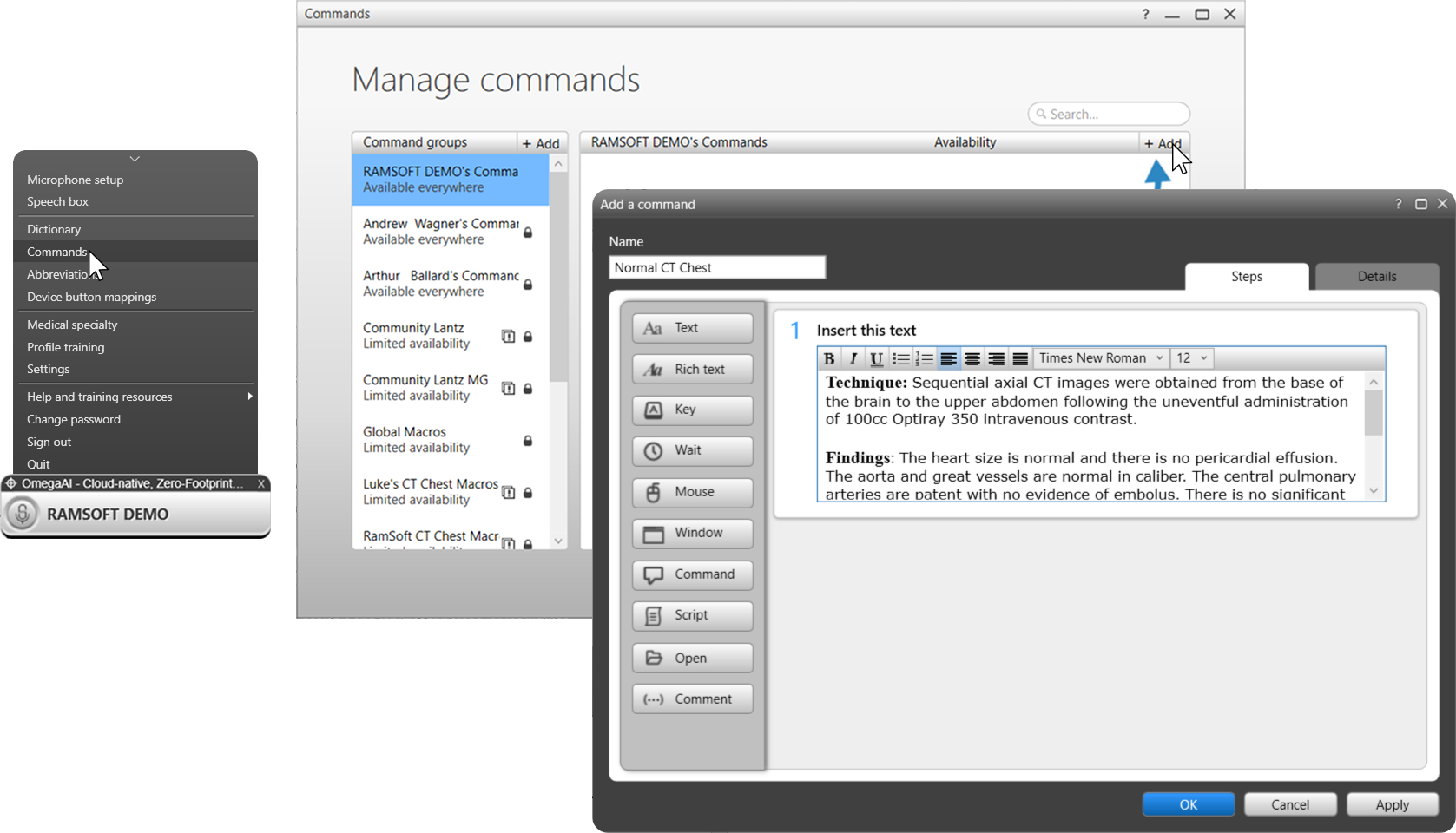
Task: Select Arthur Ballard's Commands group
Action: [x=451, y=284]
